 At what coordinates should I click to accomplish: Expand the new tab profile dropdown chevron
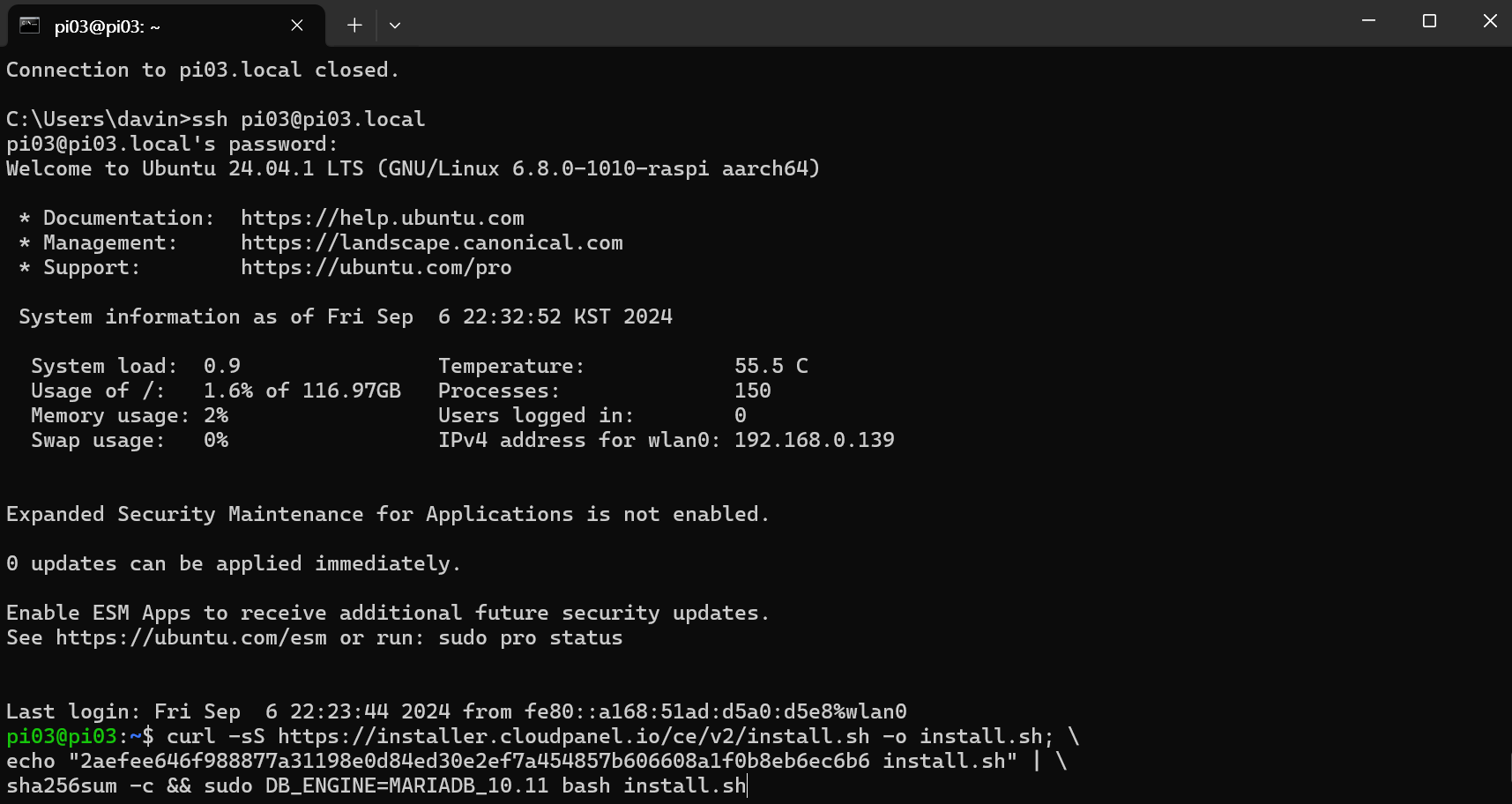point(395,26)
